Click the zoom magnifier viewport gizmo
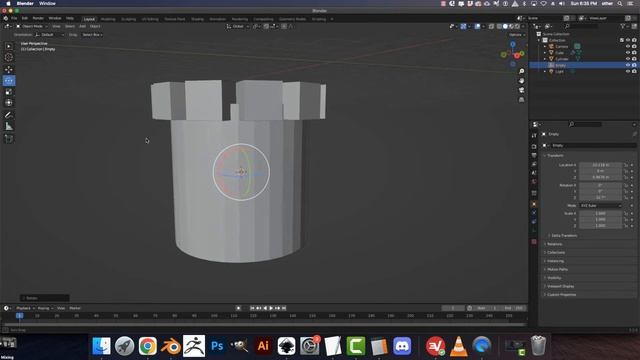Screen dimensions: 640x360 pyautogui.click(x=521, y=71)
